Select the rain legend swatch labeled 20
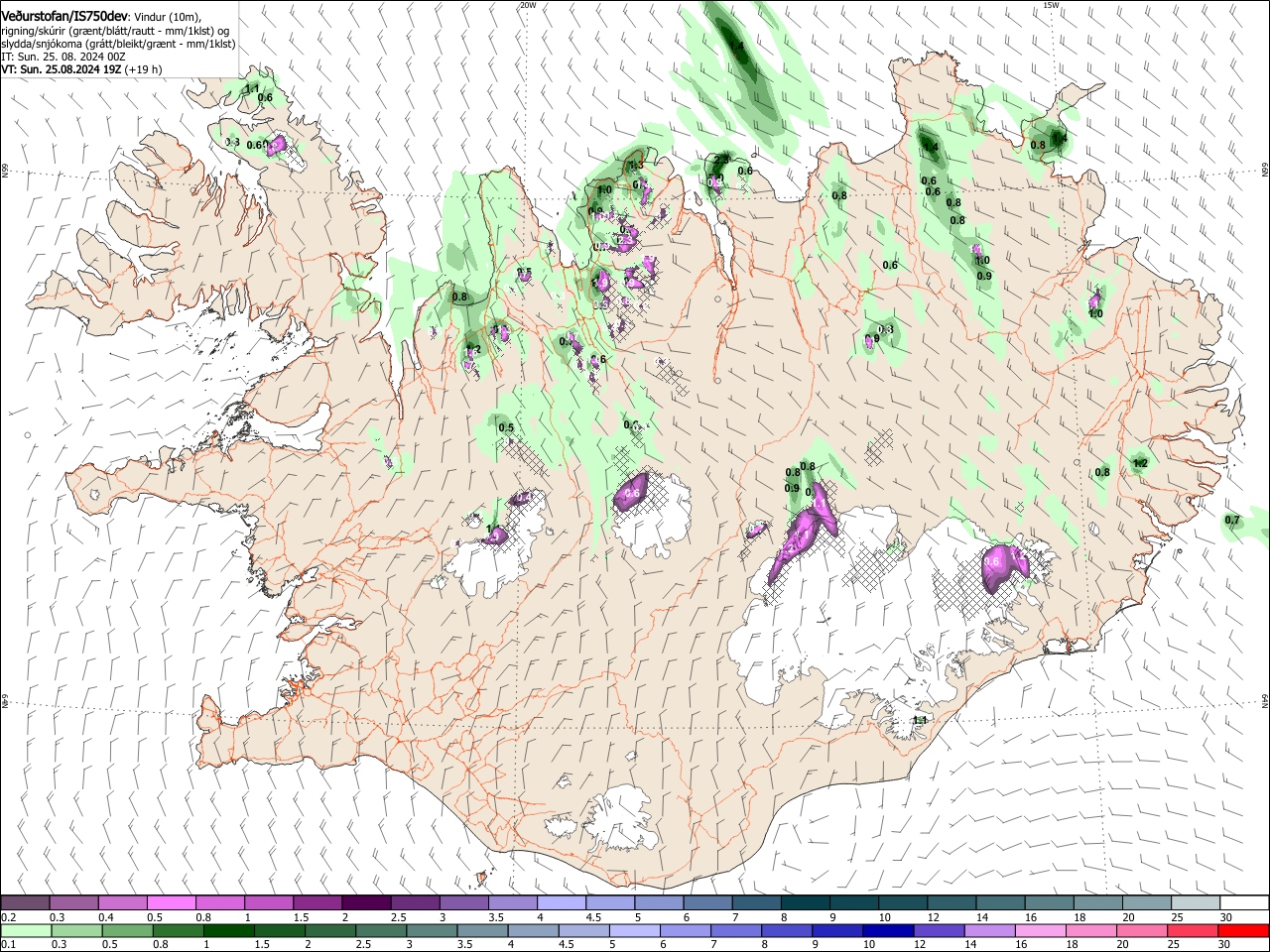1270x952 pixels. 1141,930
